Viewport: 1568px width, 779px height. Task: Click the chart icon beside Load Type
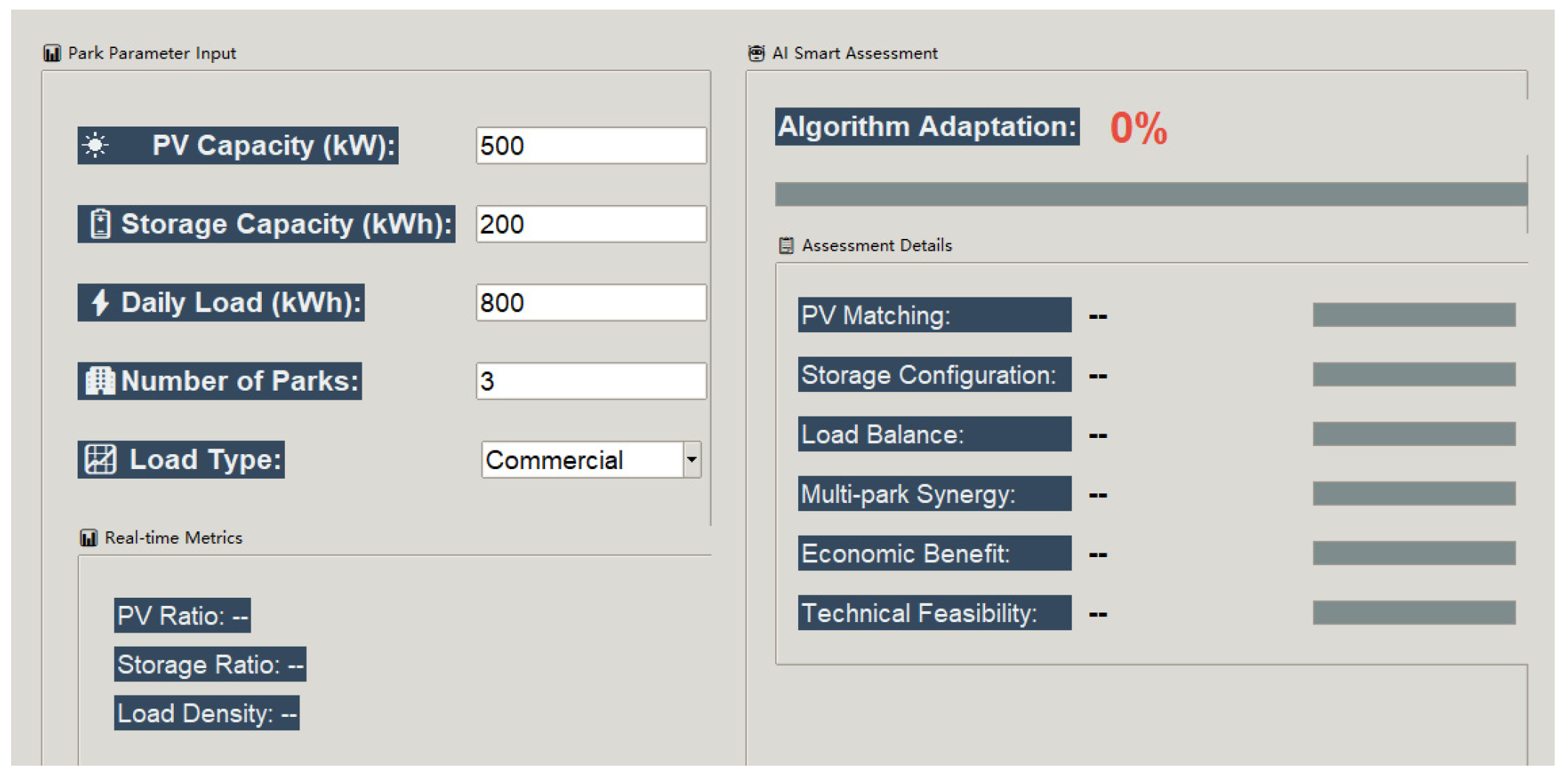click(x=100, y=459)
